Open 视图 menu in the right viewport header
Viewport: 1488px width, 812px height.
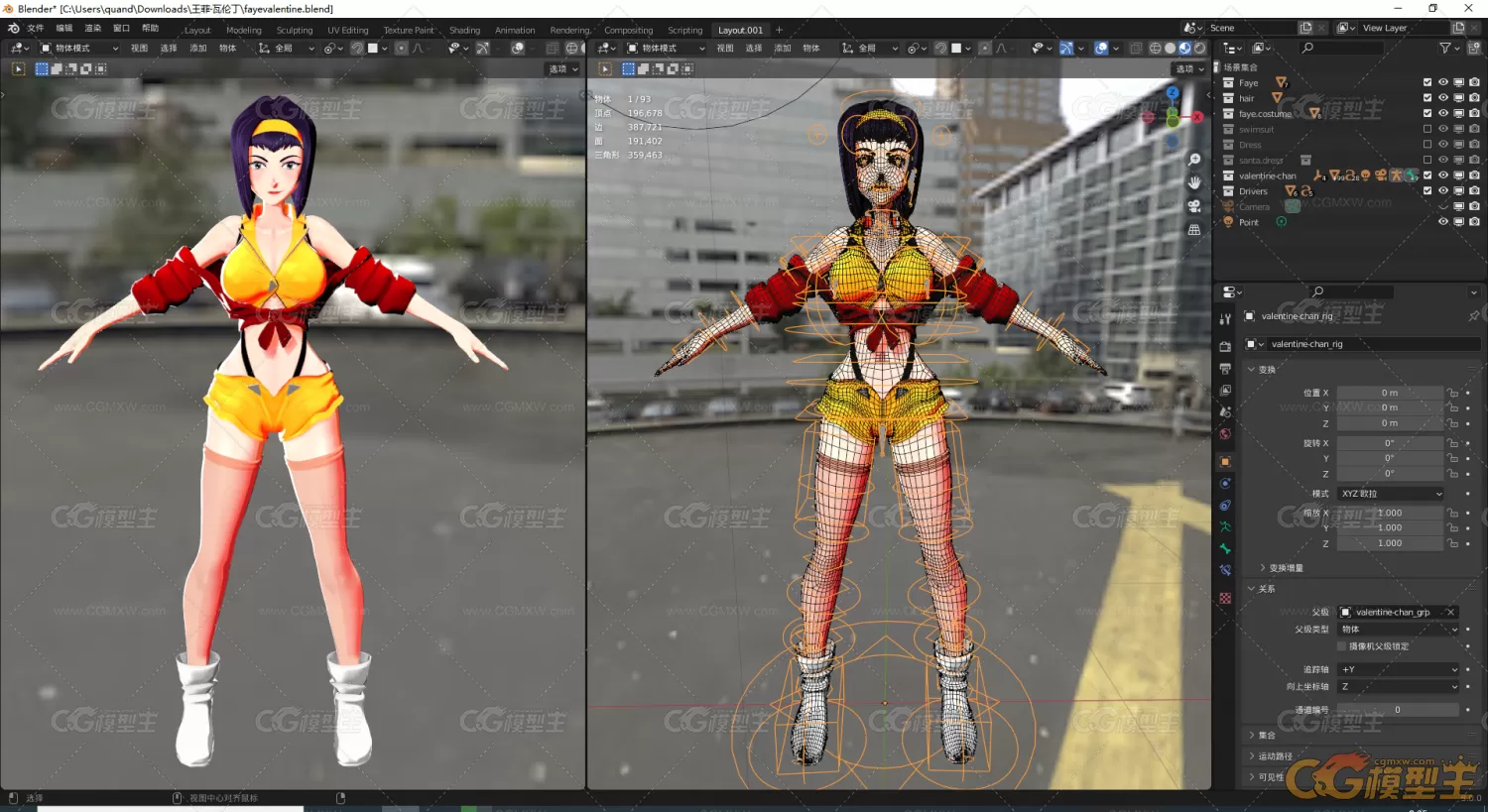tap(725, 48)
